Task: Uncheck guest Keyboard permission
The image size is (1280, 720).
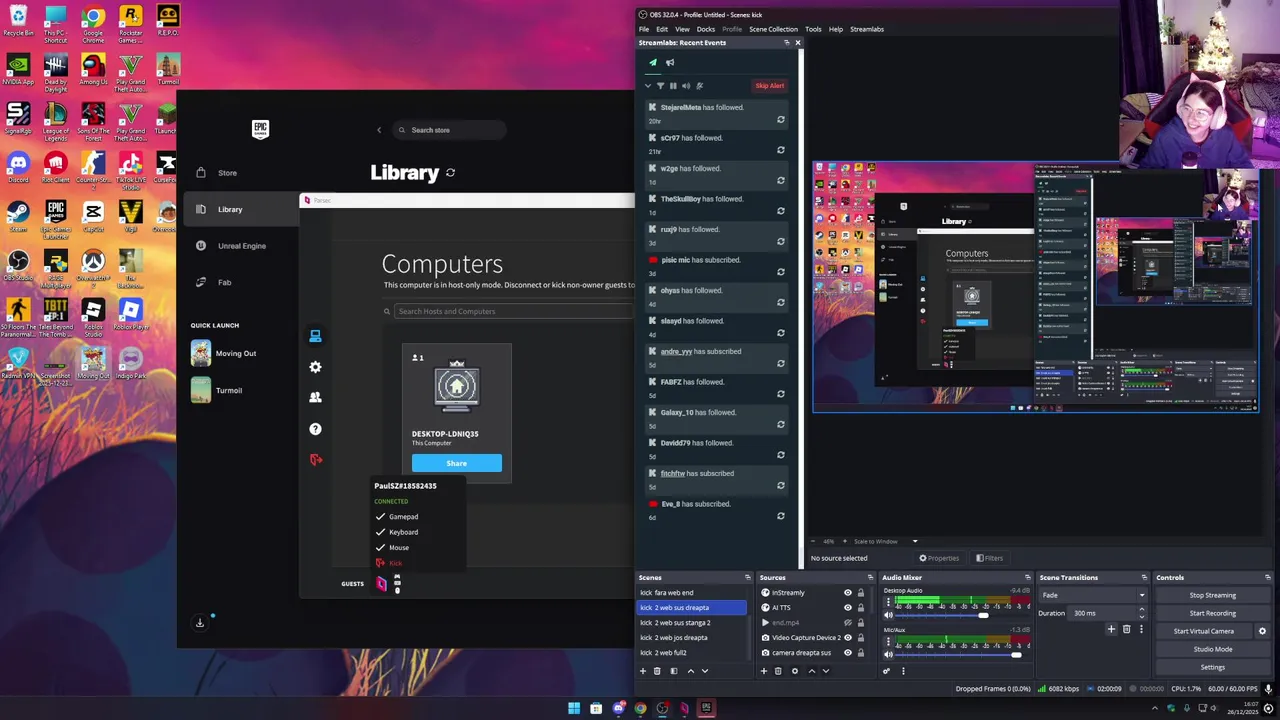Action: (381, 532)
